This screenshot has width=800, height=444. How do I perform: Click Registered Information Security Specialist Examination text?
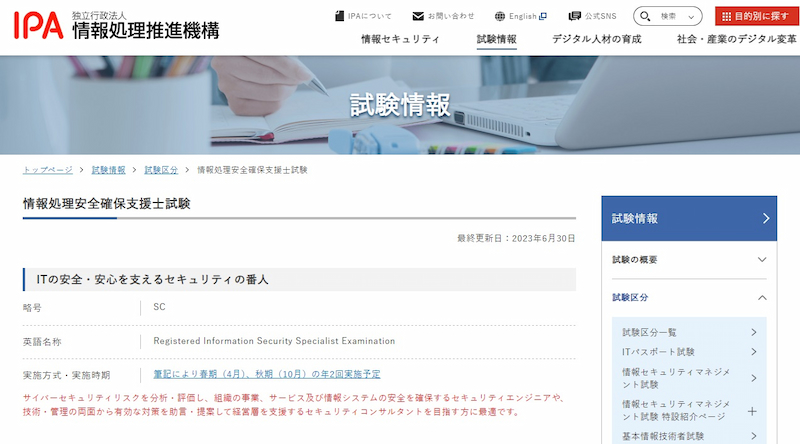tap(274, 341)
